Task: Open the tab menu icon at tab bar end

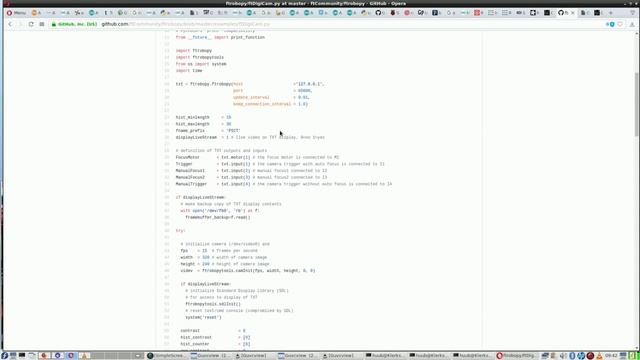Action: (633, 13)
